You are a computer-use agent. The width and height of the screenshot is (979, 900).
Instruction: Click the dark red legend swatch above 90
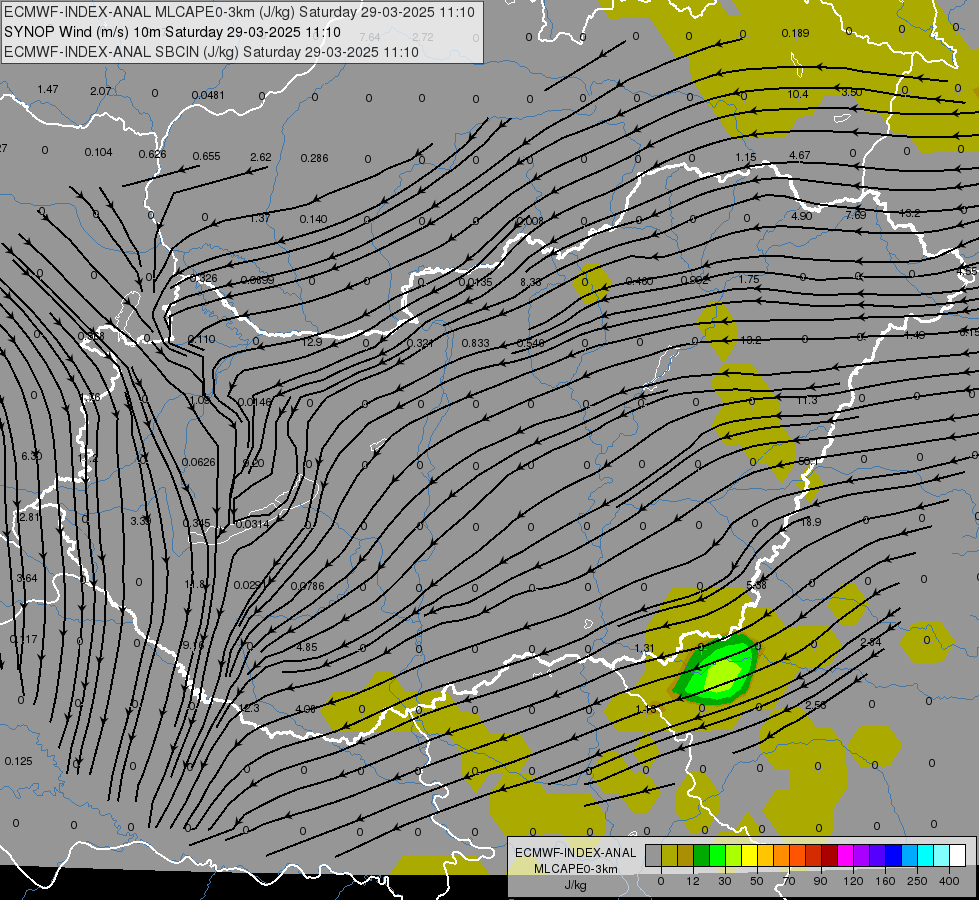click(x=829, y=855)
